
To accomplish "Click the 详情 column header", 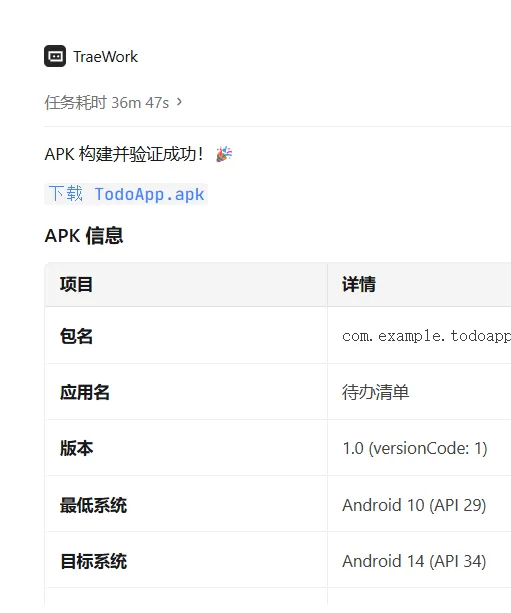I will click(359, 284).
